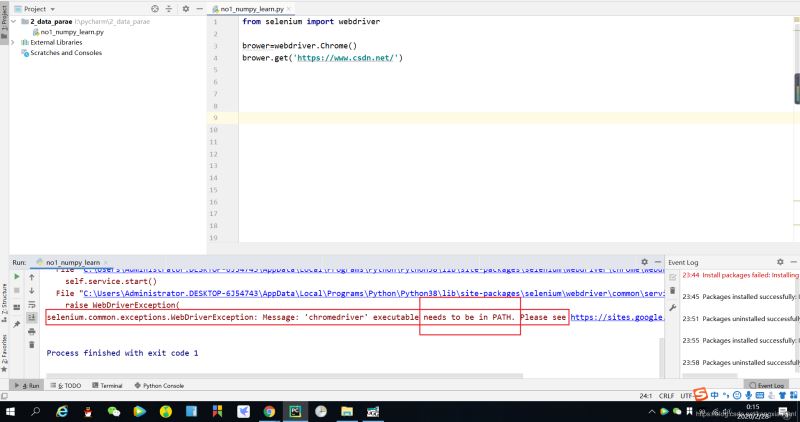Viewport: 800px width, 422px height.
Task: Click the up-arrow stack trace icon
Action: point(32,277)
